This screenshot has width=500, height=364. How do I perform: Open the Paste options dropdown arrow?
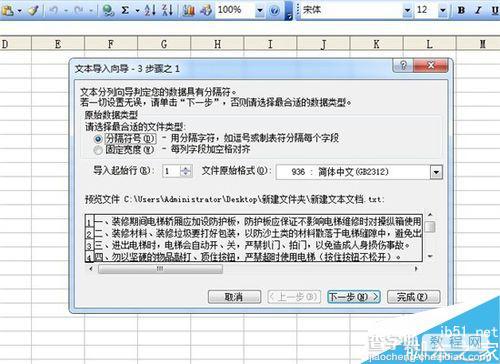click(19, 11)
